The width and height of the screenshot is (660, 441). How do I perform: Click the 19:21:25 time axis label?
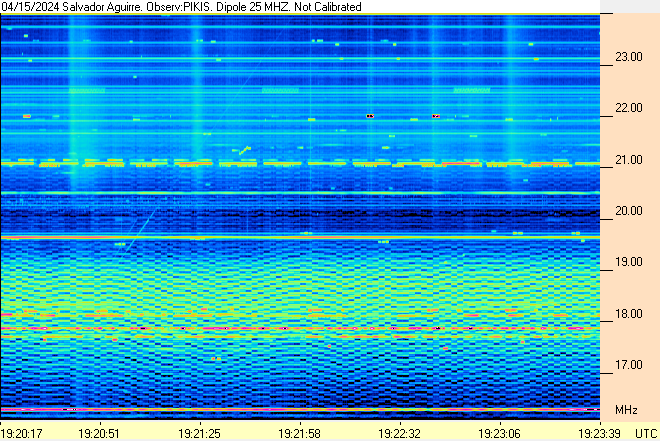coord(199,433)
